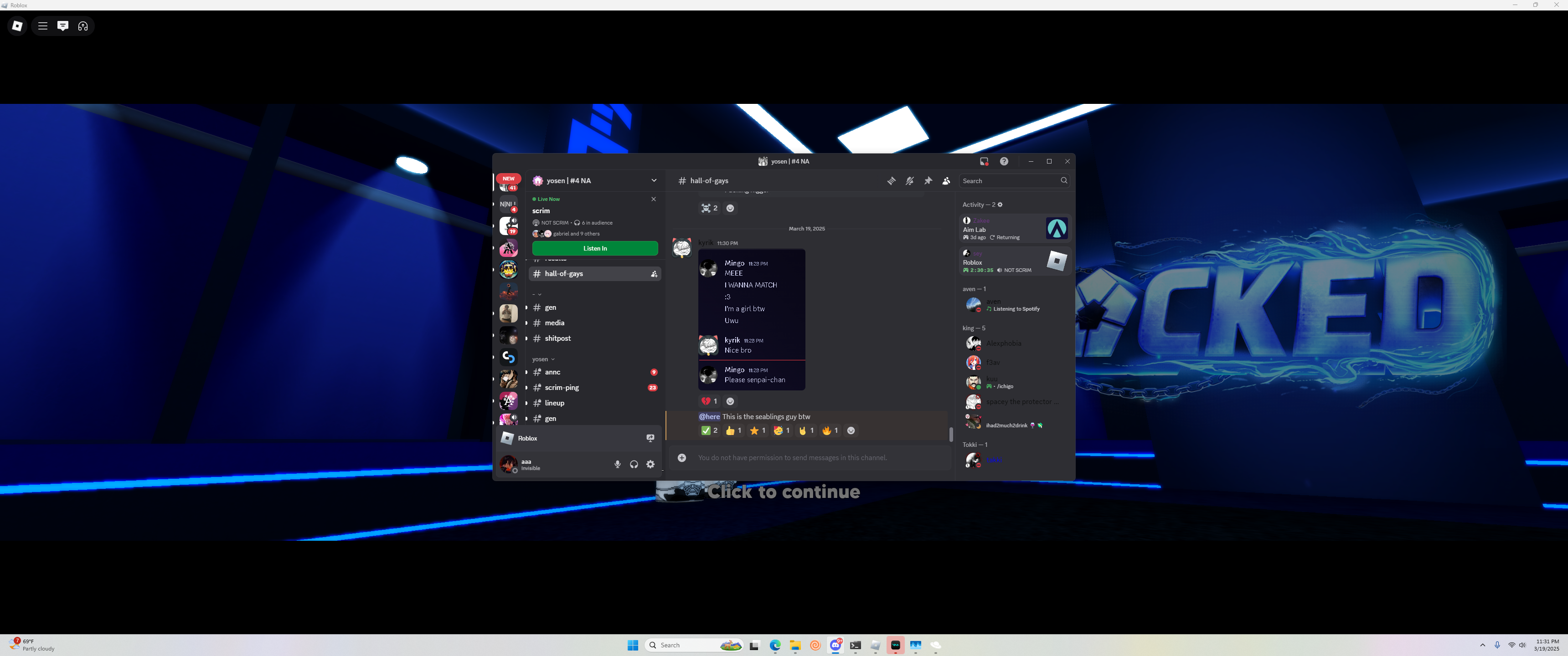Switch to the annc channel
This screenshot has height=656, width=1568.
point(552,373)
